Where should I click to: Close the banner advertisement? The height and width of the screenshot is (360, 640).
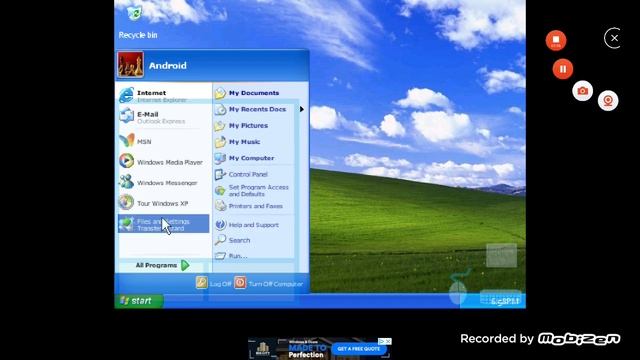pos(388,341)
